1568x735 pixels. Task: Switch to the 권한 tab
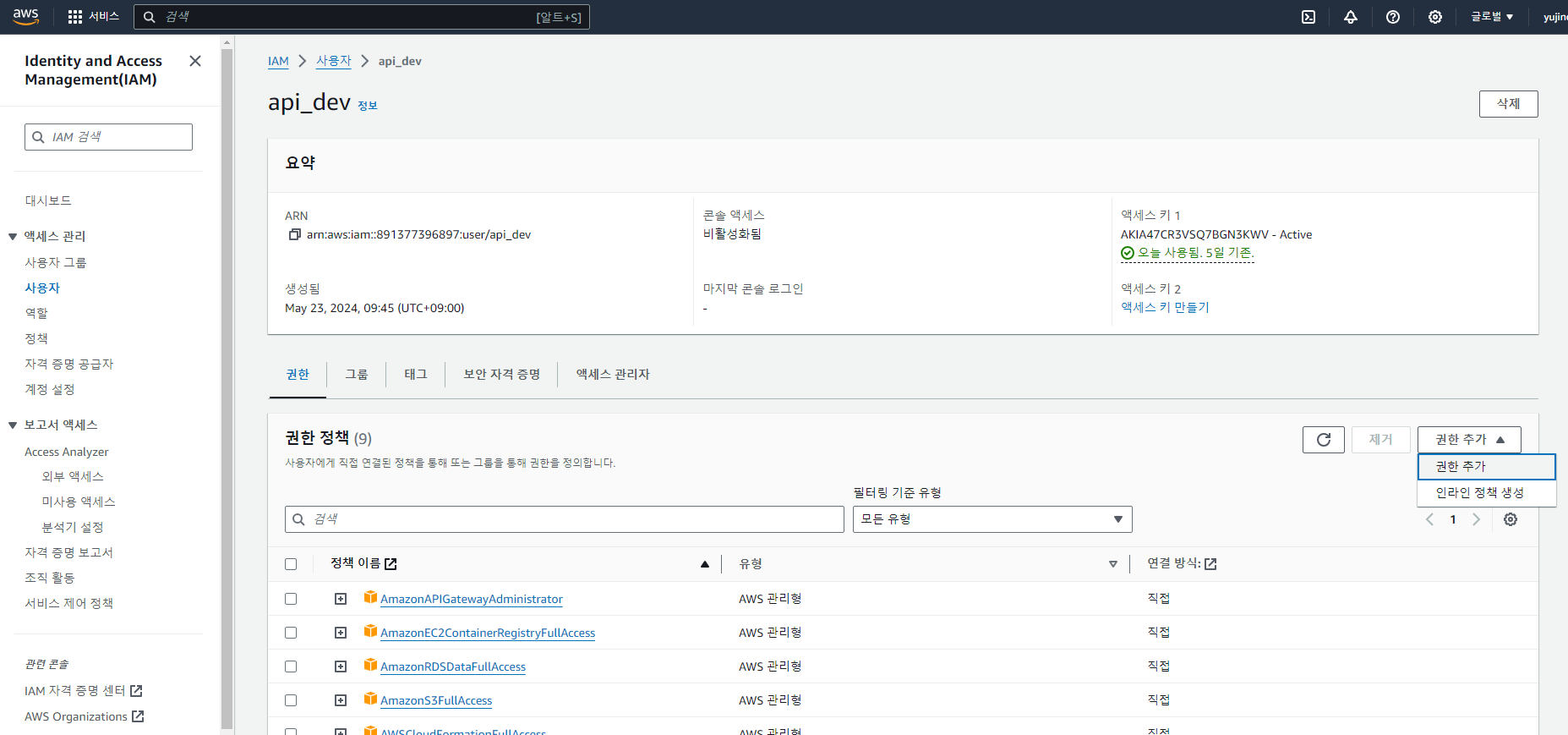[298, 375]
